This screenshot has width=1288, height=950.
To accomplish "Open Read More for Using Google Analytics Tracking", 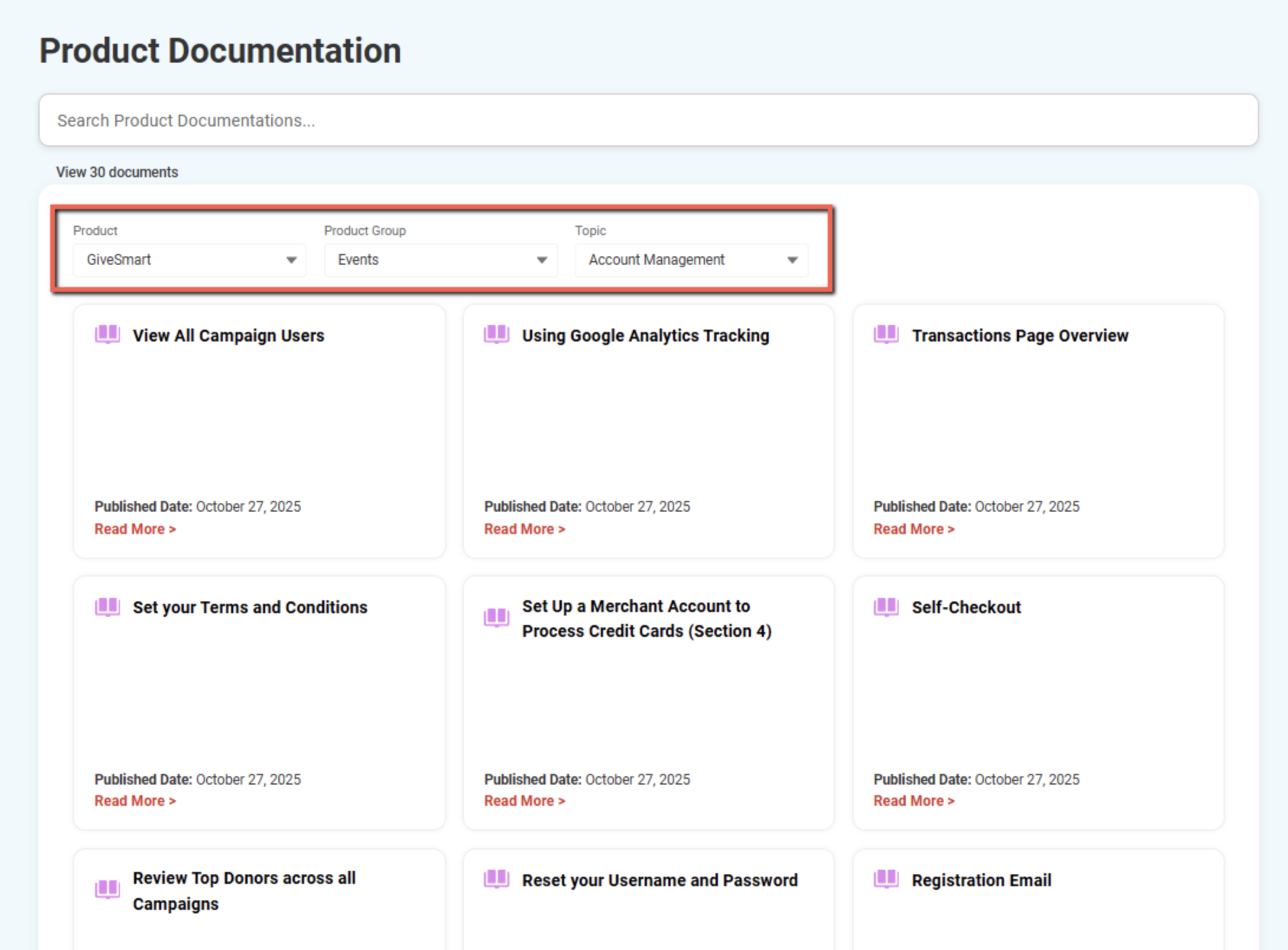I will click(525, 529).
